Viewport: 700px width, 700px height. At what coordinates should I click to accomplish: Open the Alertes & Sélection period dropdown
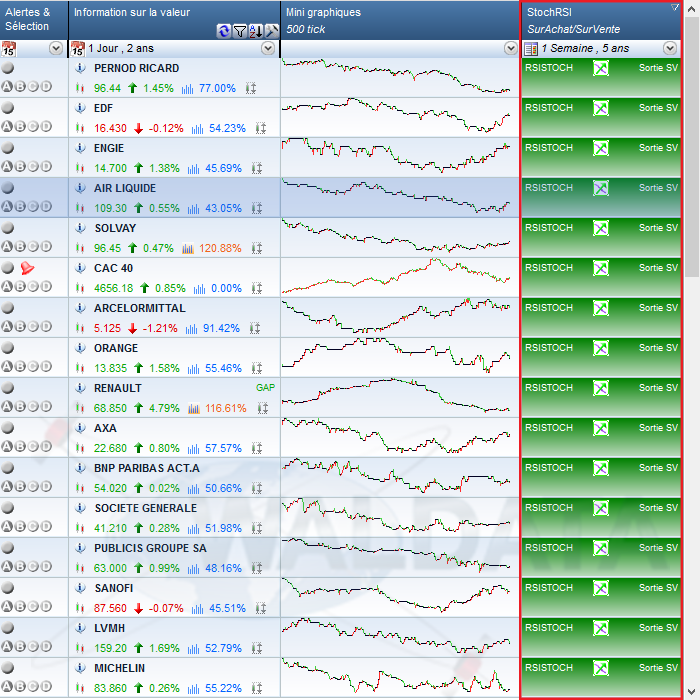[x=56, y=48]
